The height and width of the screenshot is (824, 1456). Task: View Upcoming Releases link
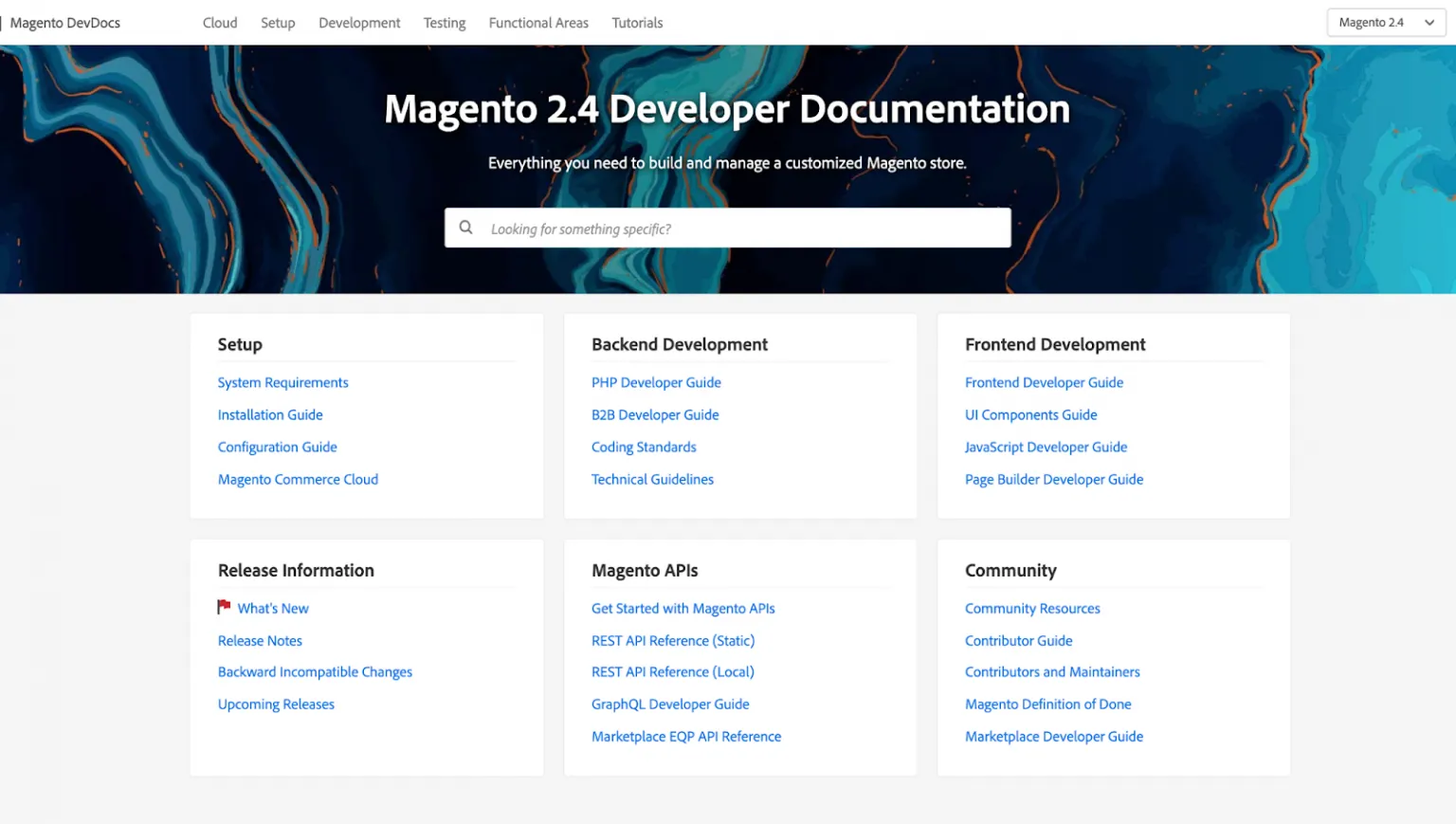click(276, 704)
